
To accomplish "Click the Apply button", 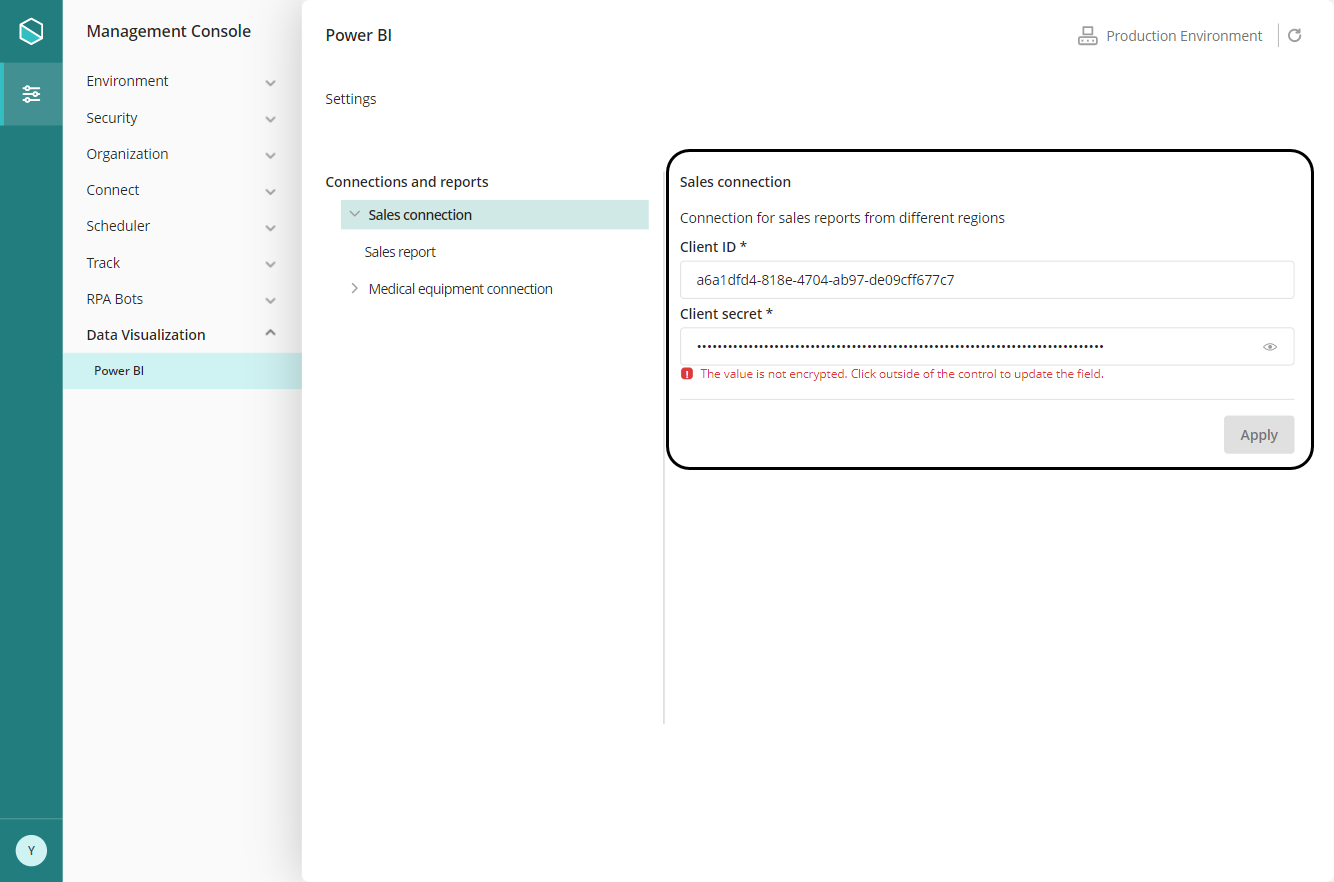I will (x=1259, y=435).
